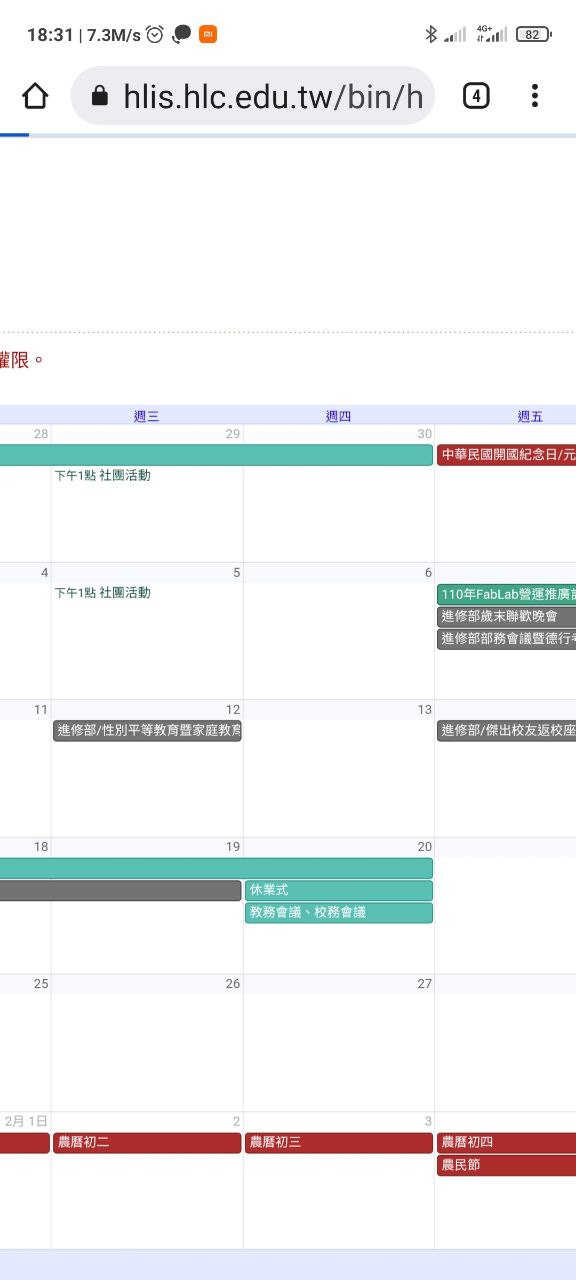Image resolution: width=576 pixels, height=1280 pixels.
Task: Select date 5 in the calendar
Action: pyautogui.click(x=236, y=572)
